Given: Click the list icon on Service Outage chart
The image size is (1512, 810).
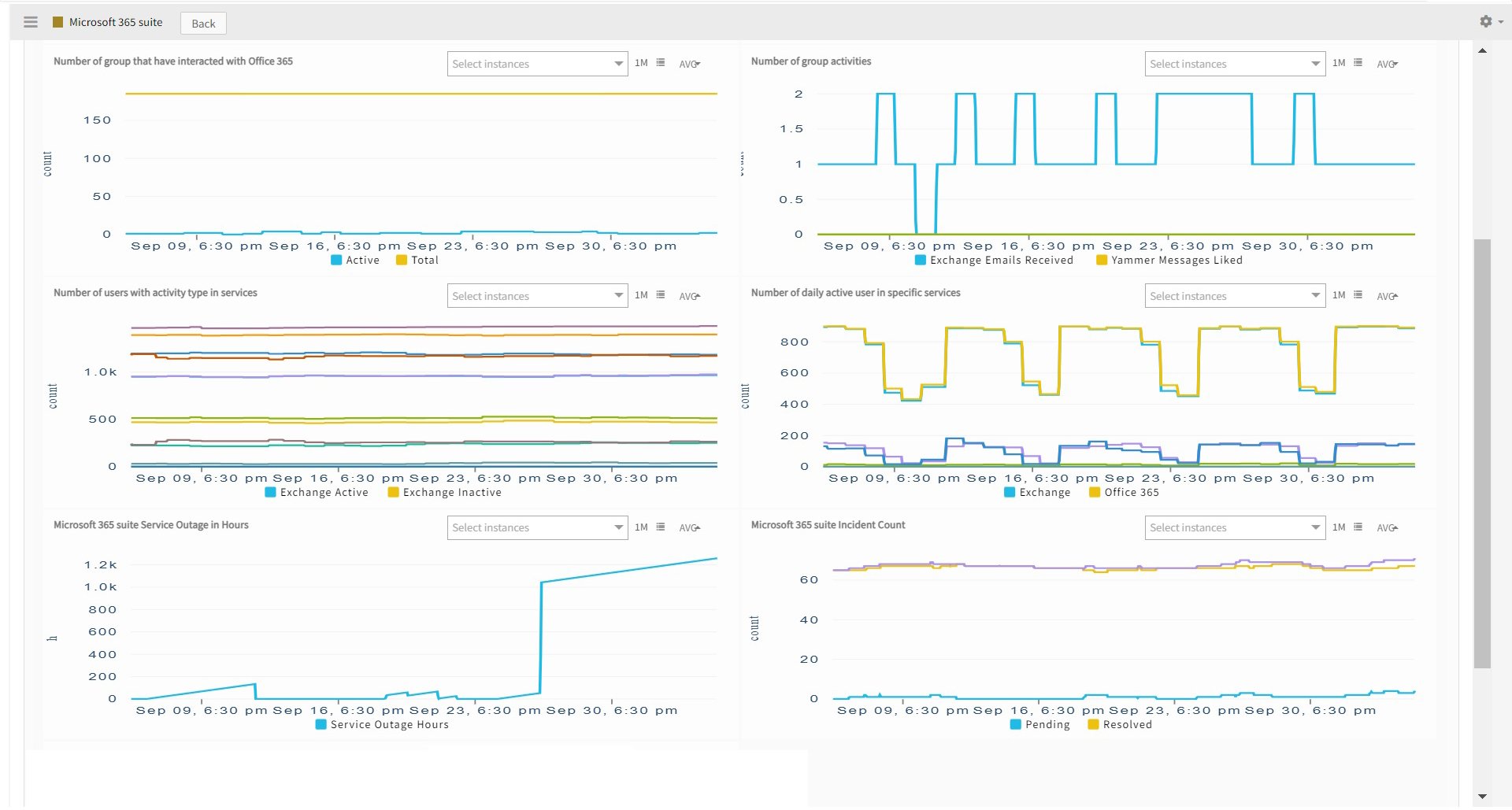Looking at the screenshot, I should (x=660, y=527).
